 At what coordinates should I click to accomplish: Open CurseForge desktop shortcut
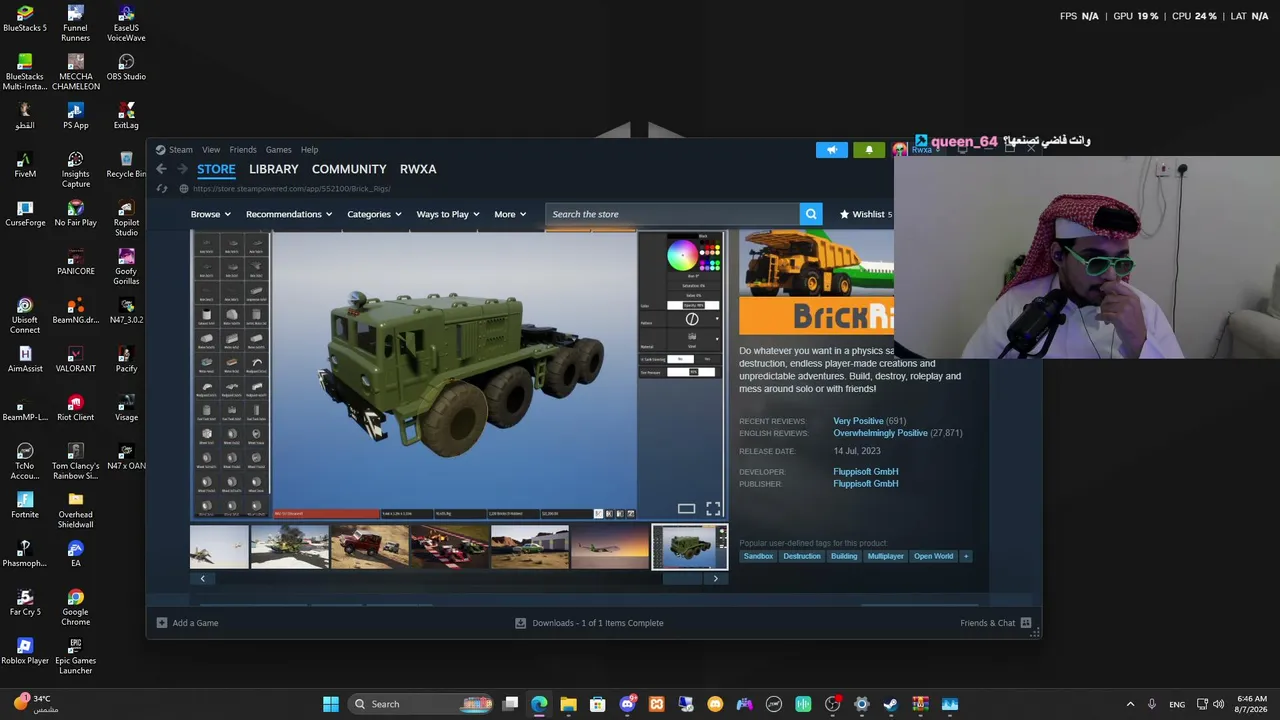pos(25,213)
